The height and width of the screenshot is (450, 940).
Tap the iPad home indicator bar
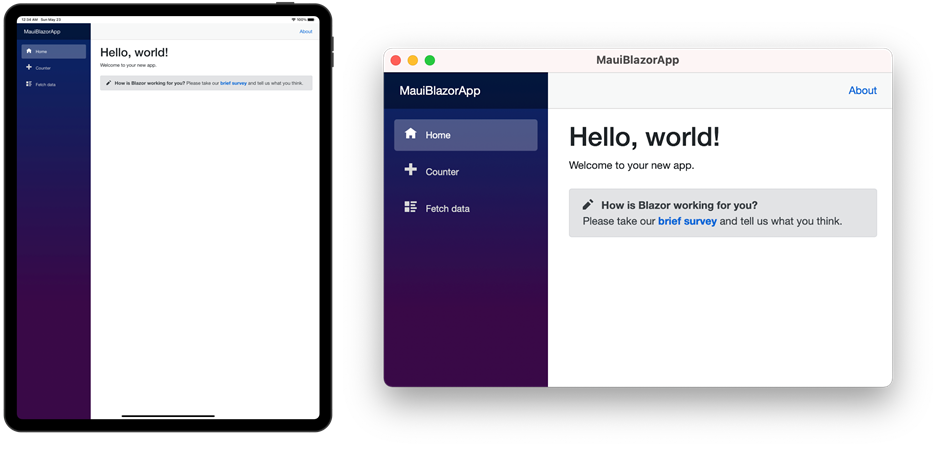168,416
